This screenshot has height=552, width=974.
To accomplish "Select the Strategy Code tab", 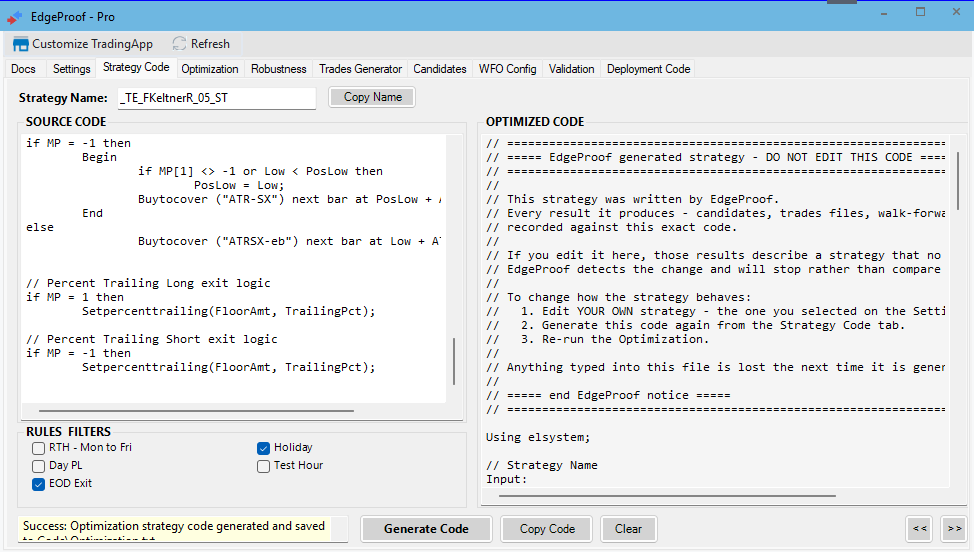I will point(136,67).
